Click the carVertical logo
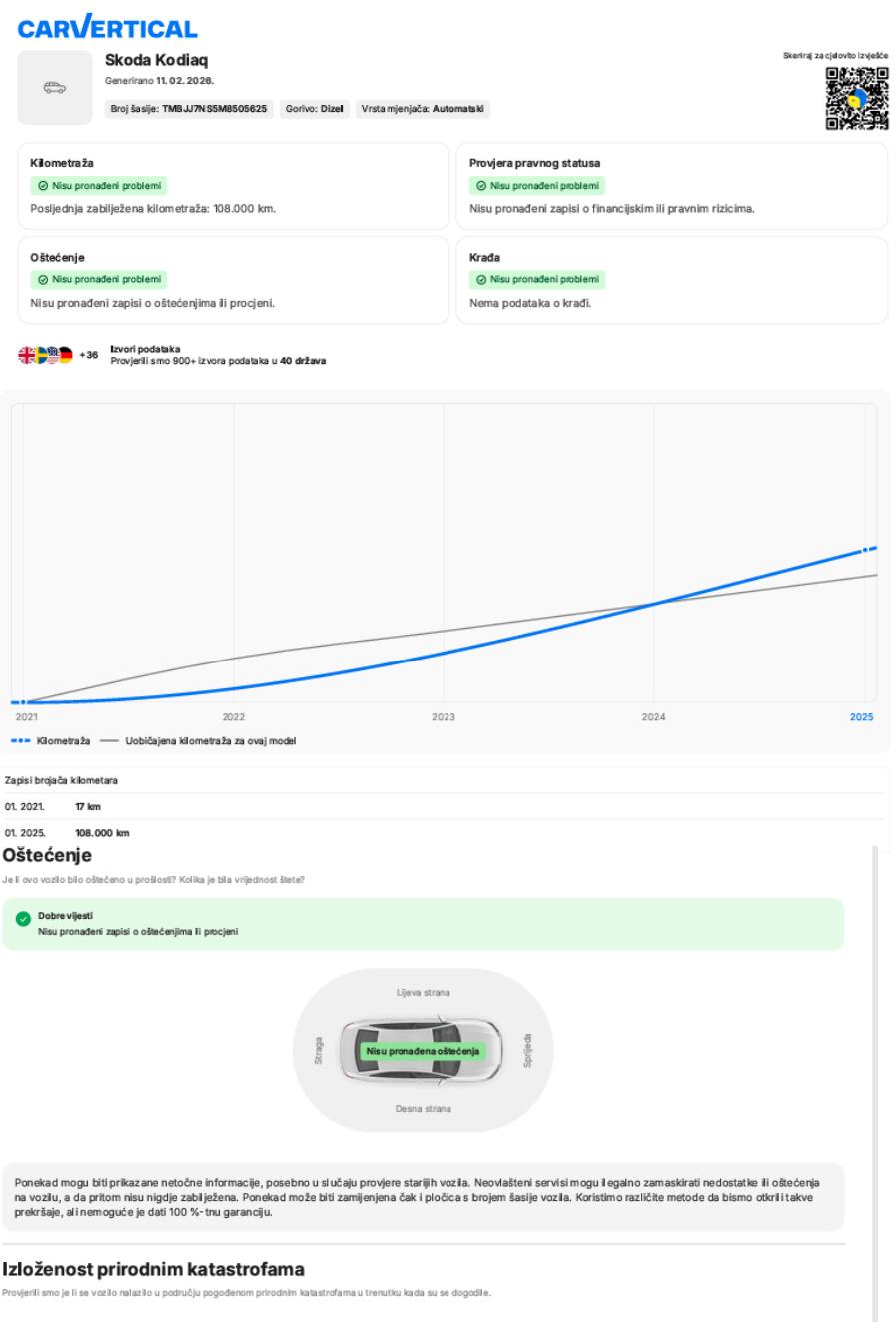 click(x=106, y=26)
